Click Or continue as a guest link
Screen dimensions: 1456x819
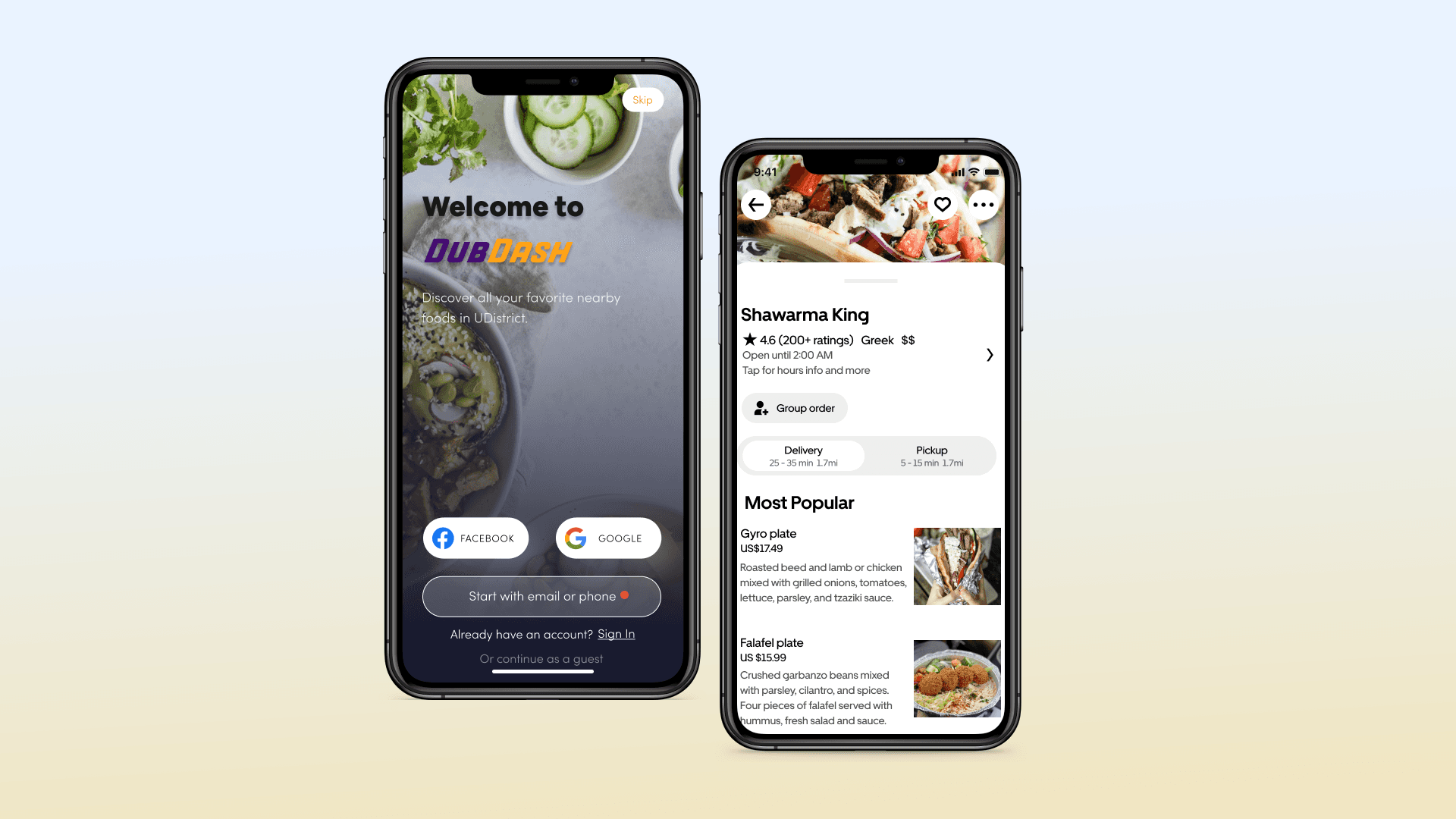(541, 658)
